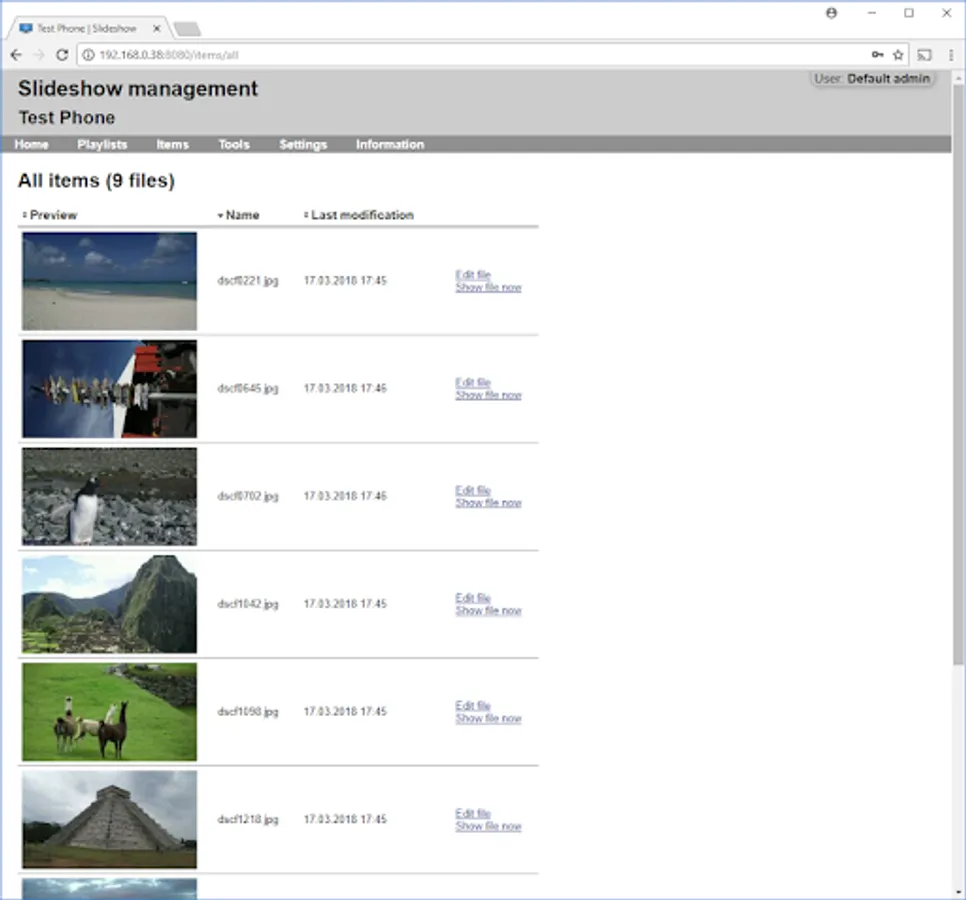966x900 pixels.
Task: Click the scrollbar up arrow
Action: tap(958, 79)
